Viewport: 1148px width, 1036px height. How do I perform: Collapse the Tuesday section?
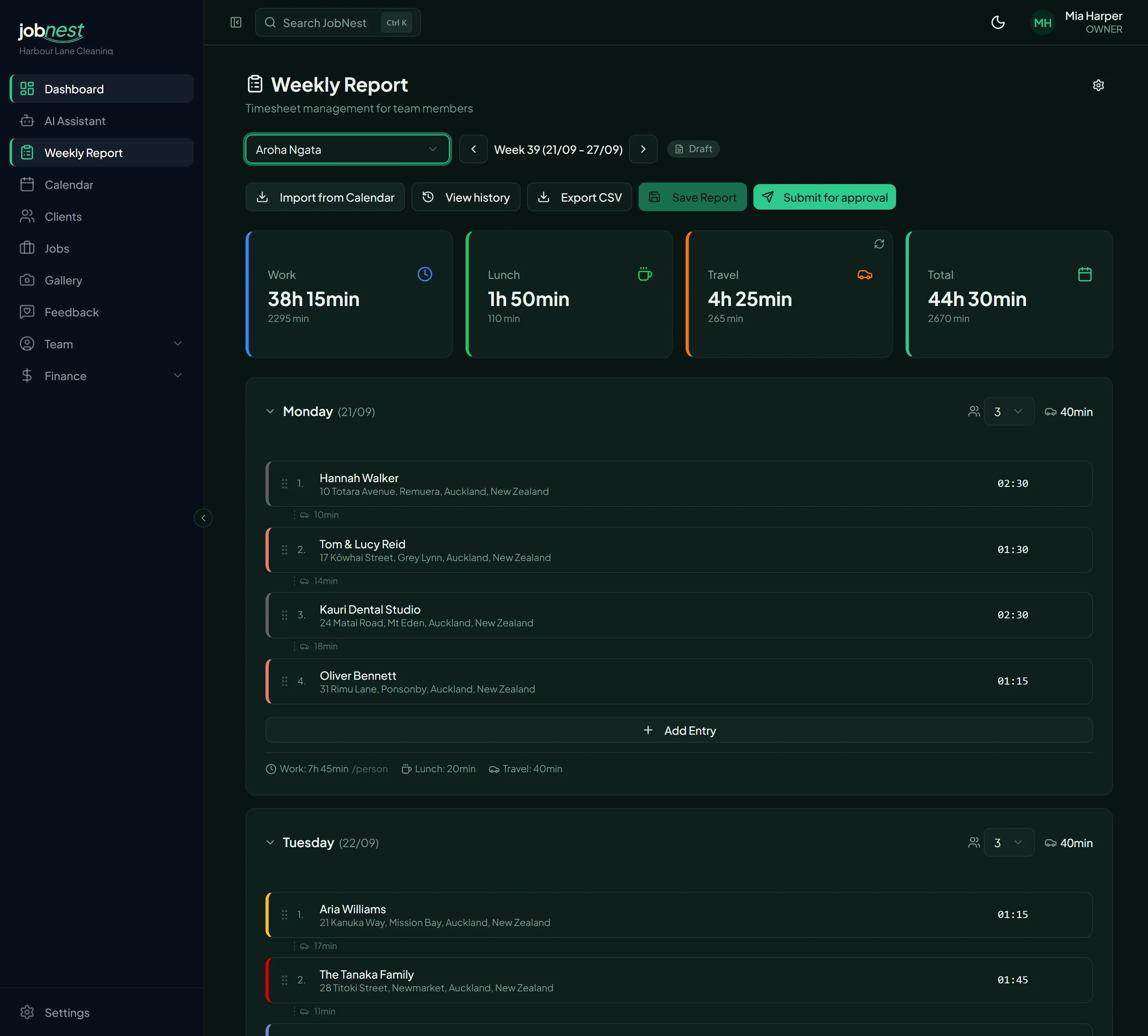[x=270, y=842]
